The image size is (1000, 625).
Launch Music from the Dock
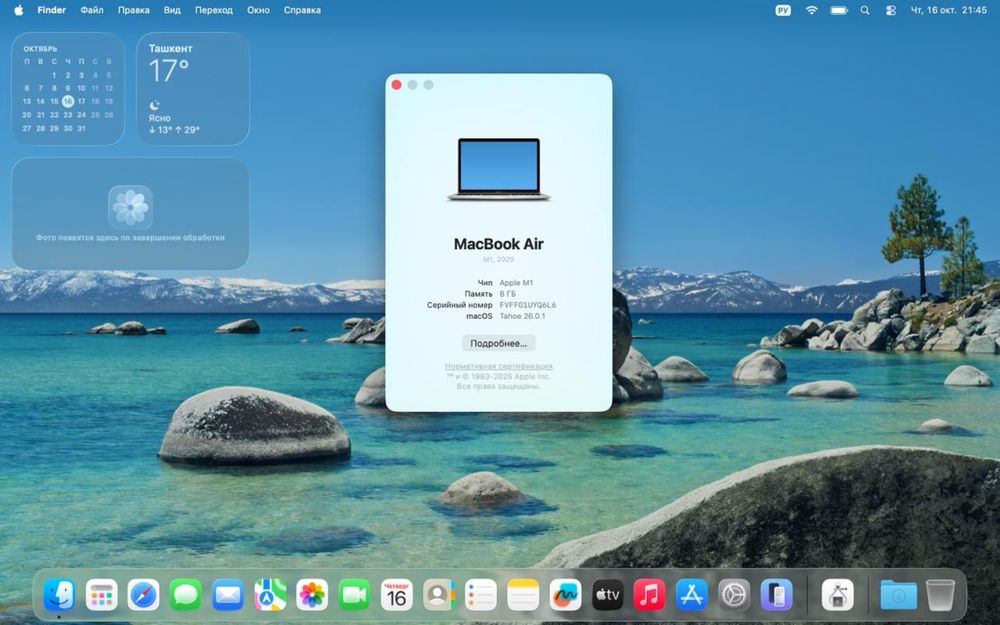pos(649,595)
